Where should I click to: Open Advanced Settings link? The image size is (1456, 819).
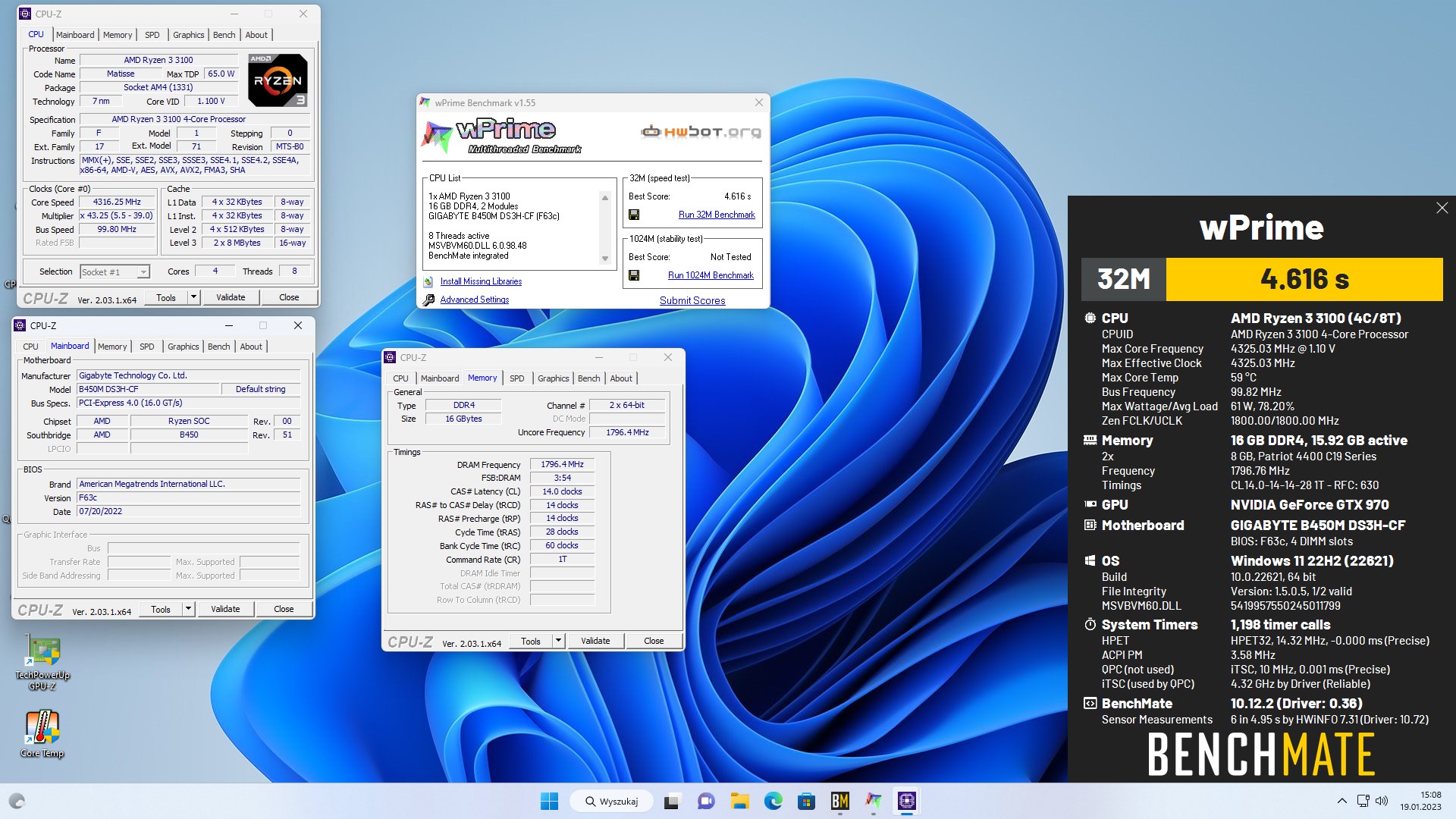tap(475, 300)
